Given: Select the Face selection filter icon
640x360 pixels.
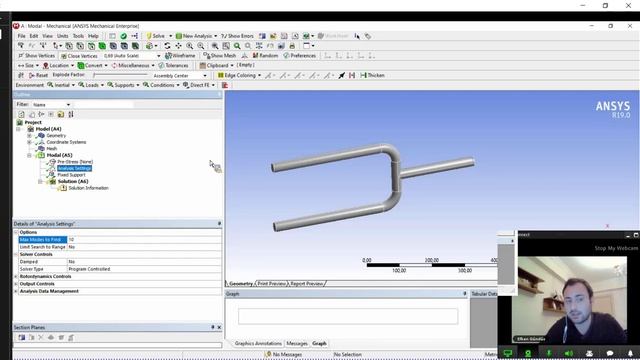Looking at the screenshot, I should pos(91,46).
